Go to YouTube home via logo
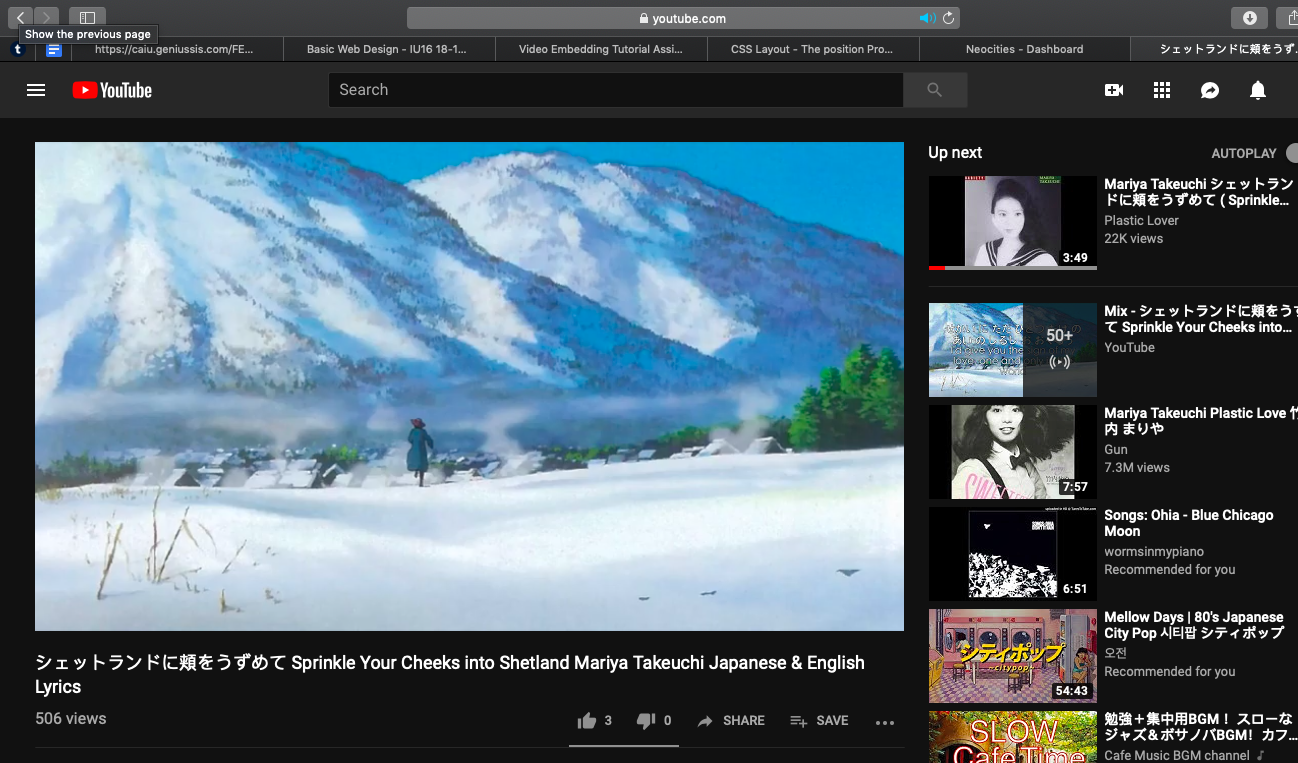The image size is (1298, 763). [x=112, y=90]
